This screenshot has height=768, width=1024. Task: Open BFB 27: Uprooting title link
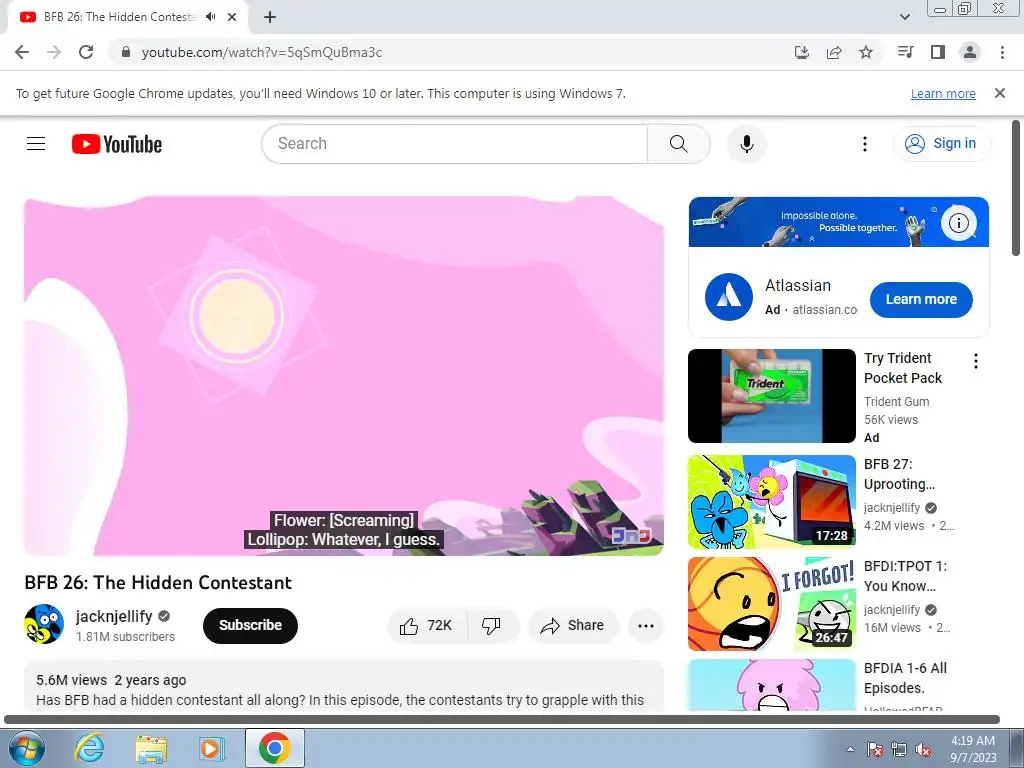coord(899,474)
